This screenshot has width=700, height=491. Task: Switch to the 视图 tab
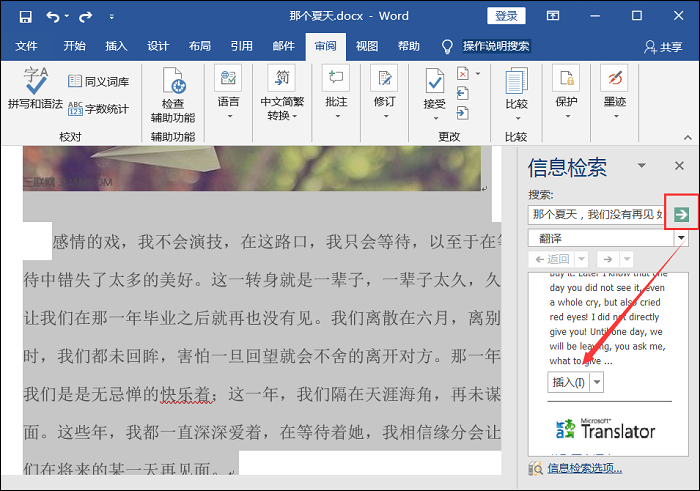click(367, 46)
